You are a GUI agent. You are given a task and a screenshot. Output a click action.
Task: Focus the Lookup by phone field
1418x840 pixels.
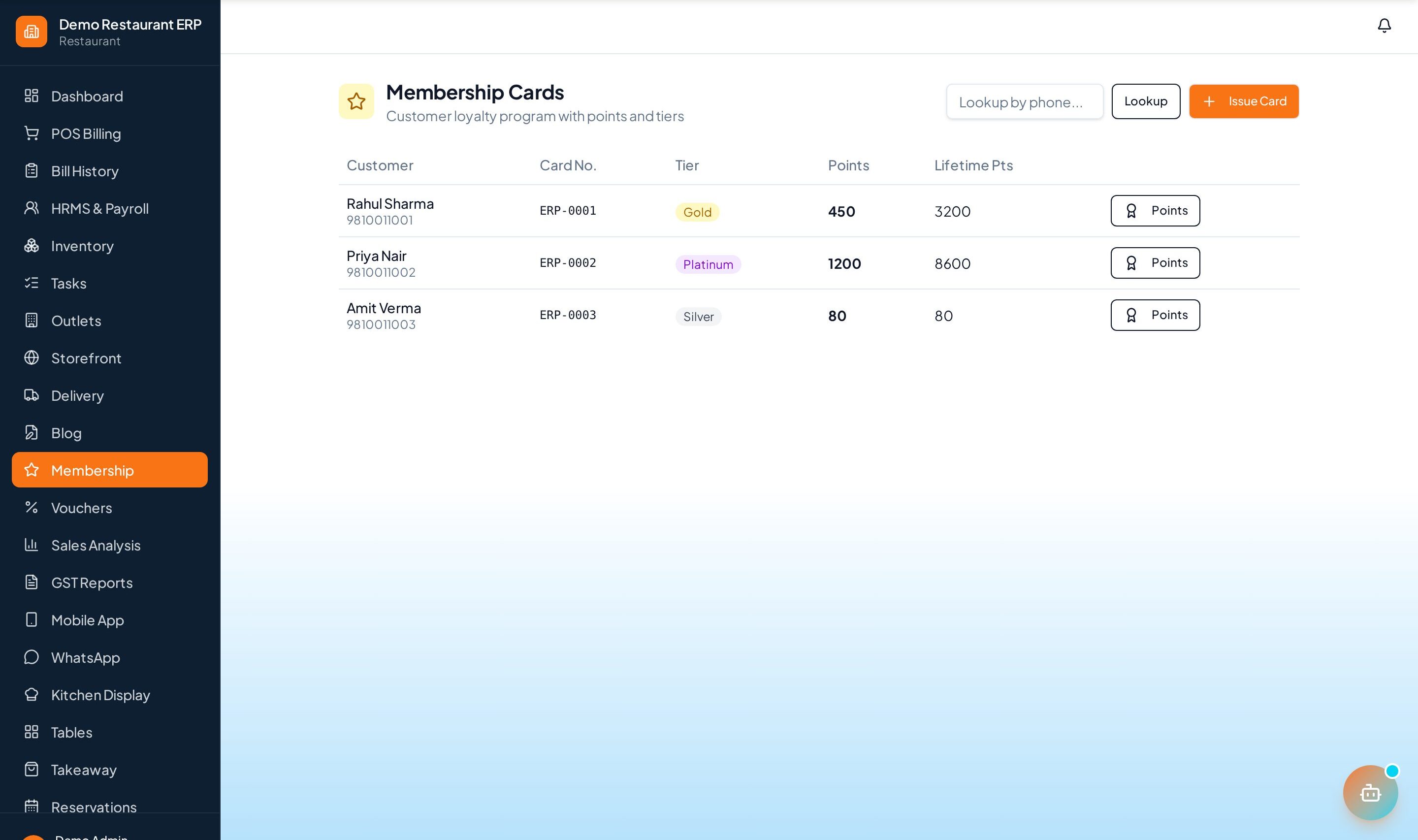1024,101
